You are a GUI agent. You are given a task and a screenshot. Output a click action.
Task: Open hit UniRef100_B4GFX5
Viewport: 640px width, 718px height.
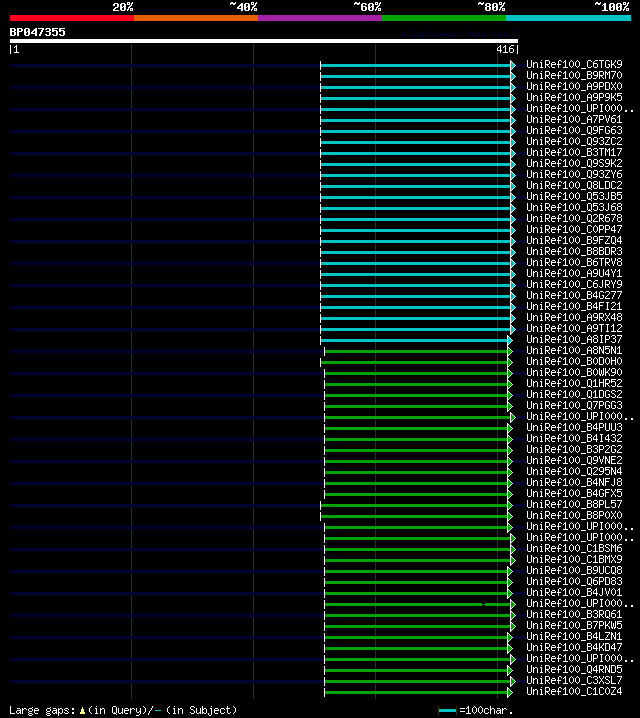(574, 493)
